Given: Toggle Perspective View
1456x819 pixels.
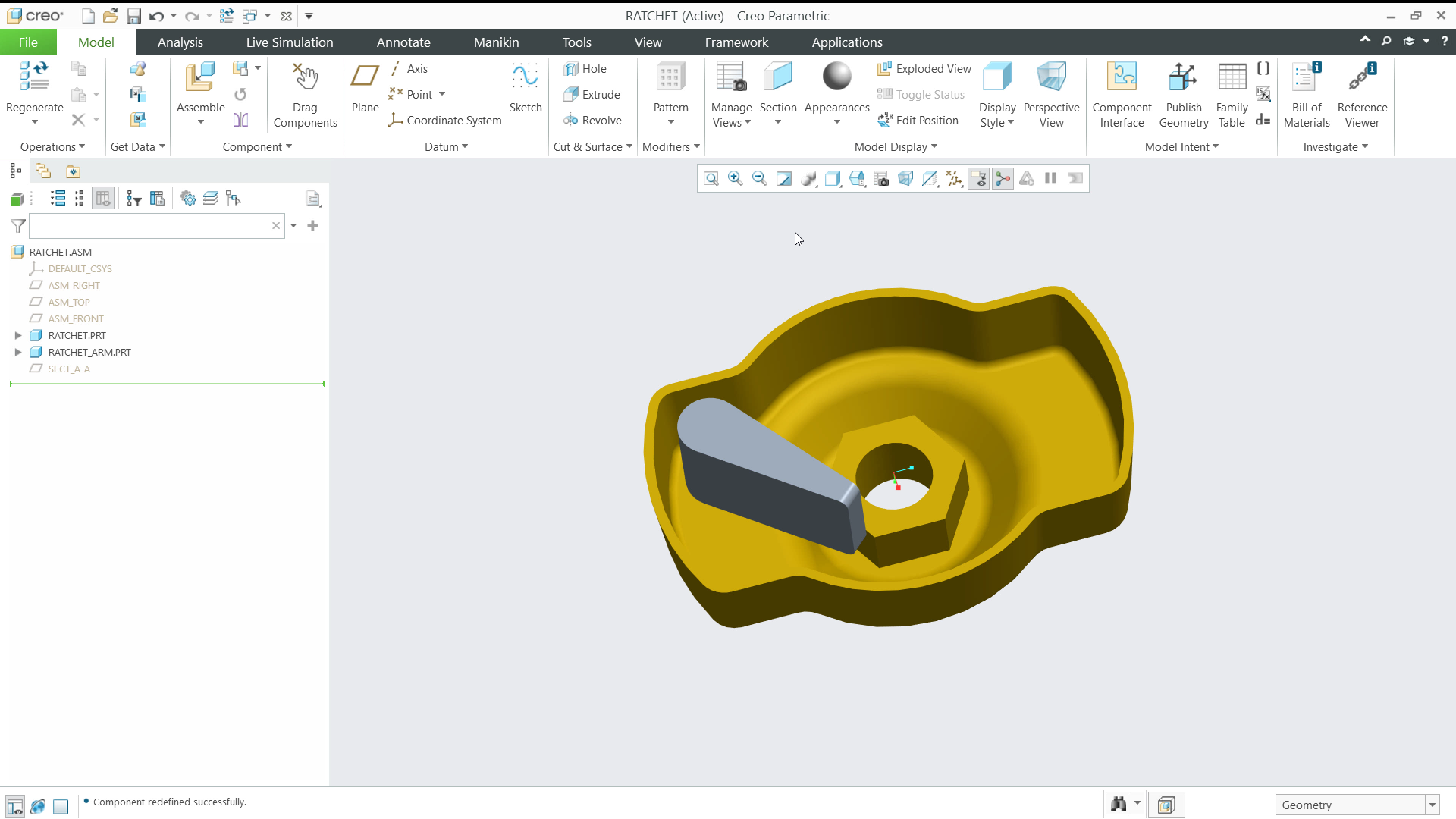Looking at the screenshot, I should click(x=1051, y=95).
